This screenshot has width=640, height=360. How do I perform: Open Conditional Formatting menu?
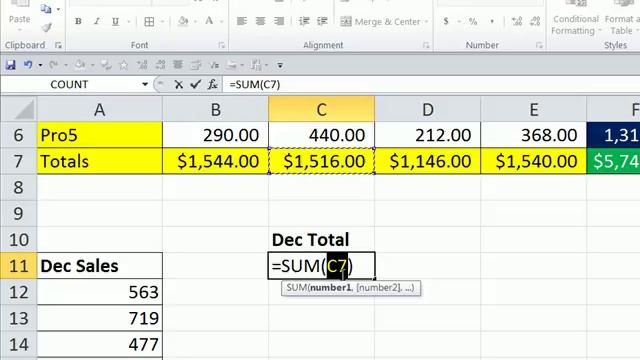click(576, 19)
